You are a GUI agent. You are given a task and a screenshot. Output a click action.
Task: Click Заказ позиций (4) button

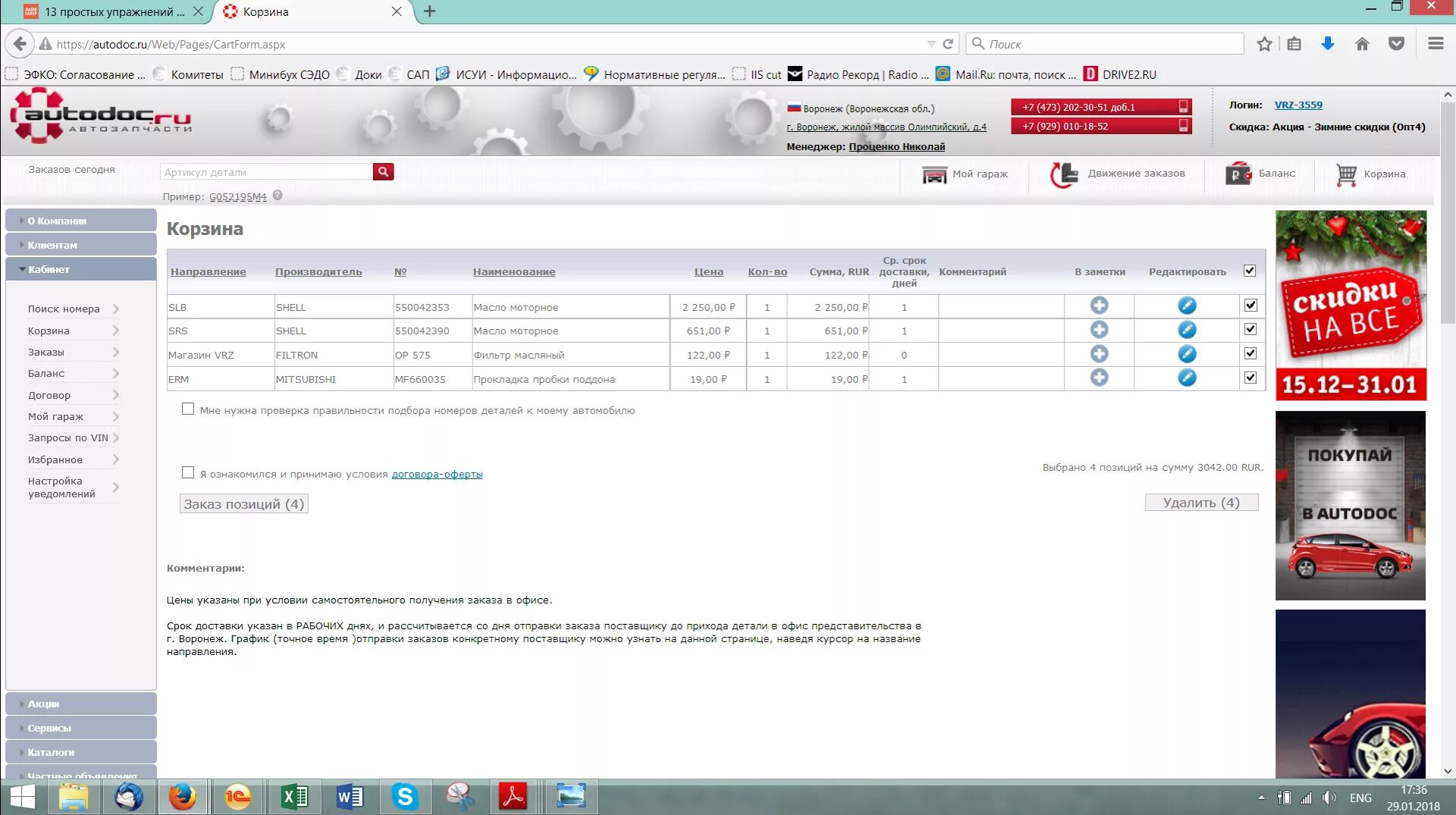click(x=243, y=504)
